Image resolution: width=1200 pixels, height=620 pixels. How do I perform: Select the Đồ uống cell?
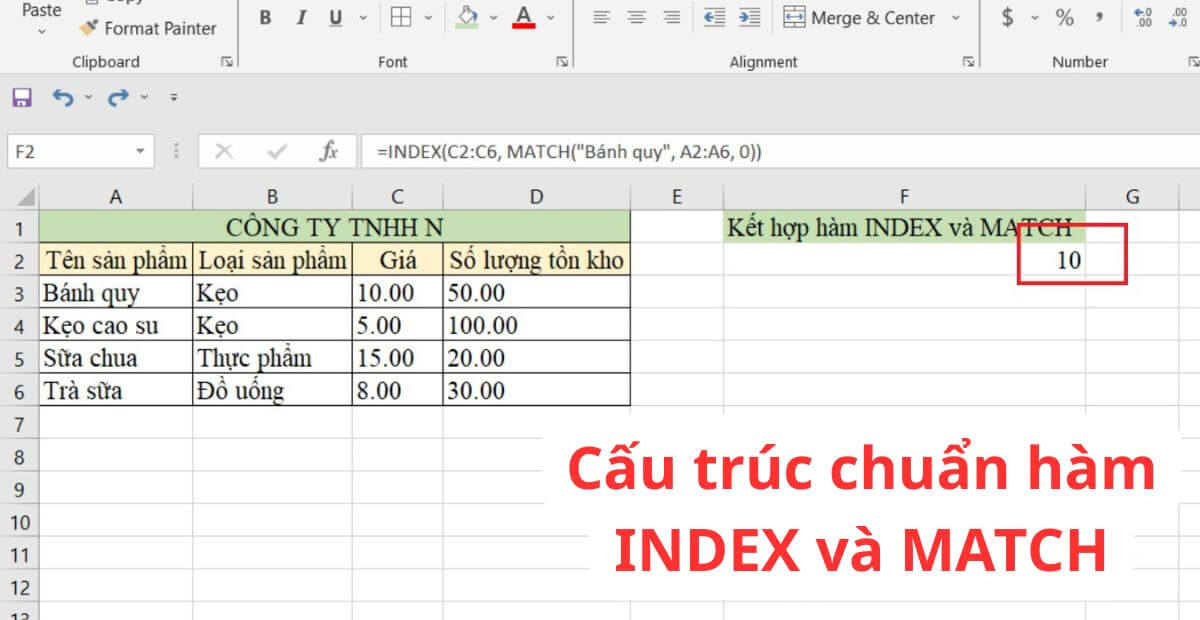coord(273,391)
